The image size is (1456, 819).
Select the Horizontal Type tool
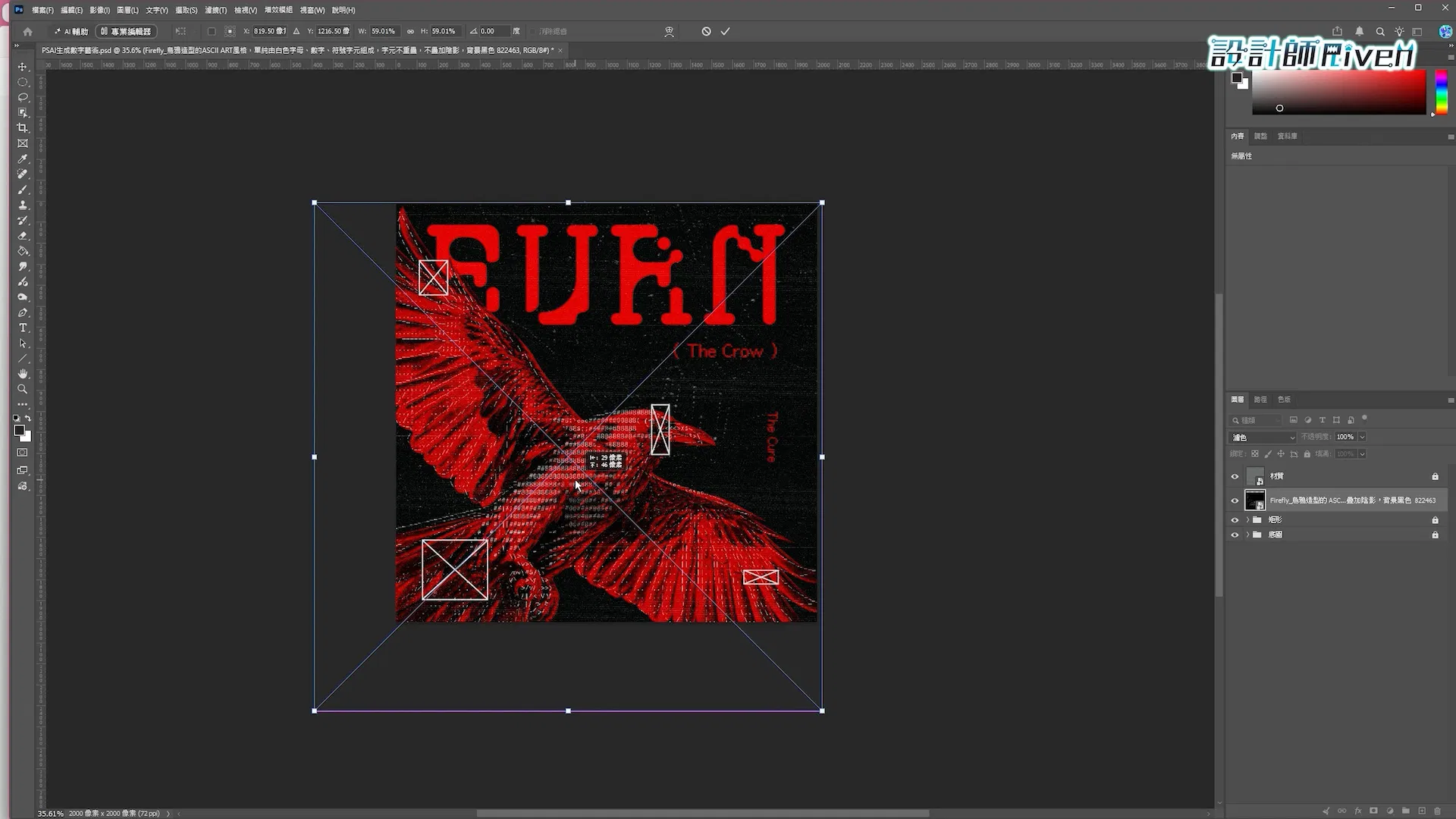point(23,328)
